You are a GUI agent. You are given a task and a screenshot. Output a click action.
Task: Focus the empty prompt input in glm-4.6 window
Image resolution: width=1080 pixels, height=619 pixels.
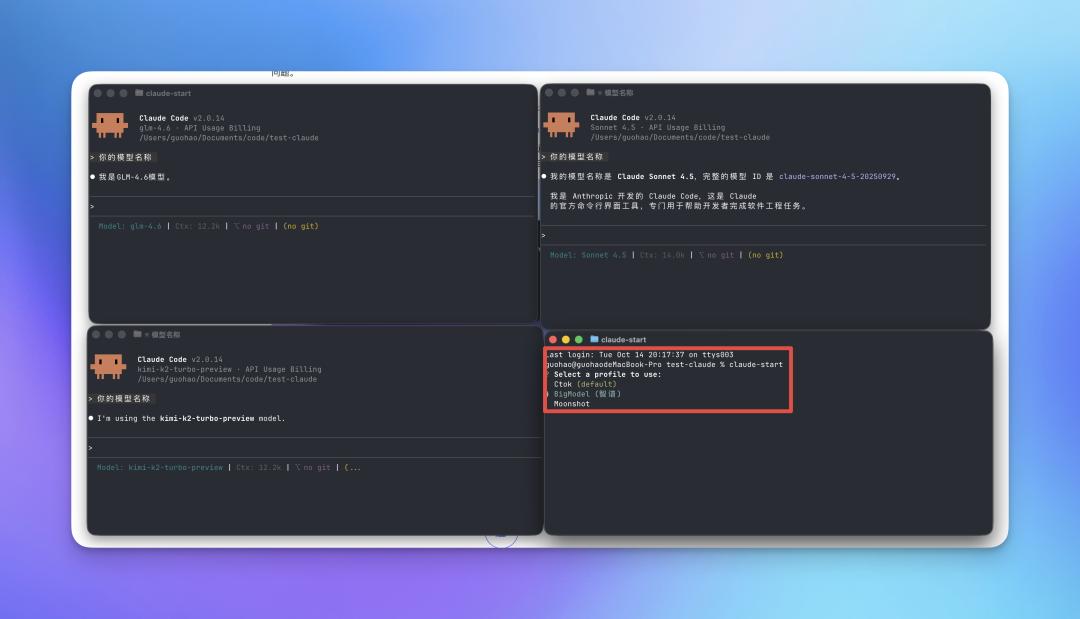click(x=313, y=207)
